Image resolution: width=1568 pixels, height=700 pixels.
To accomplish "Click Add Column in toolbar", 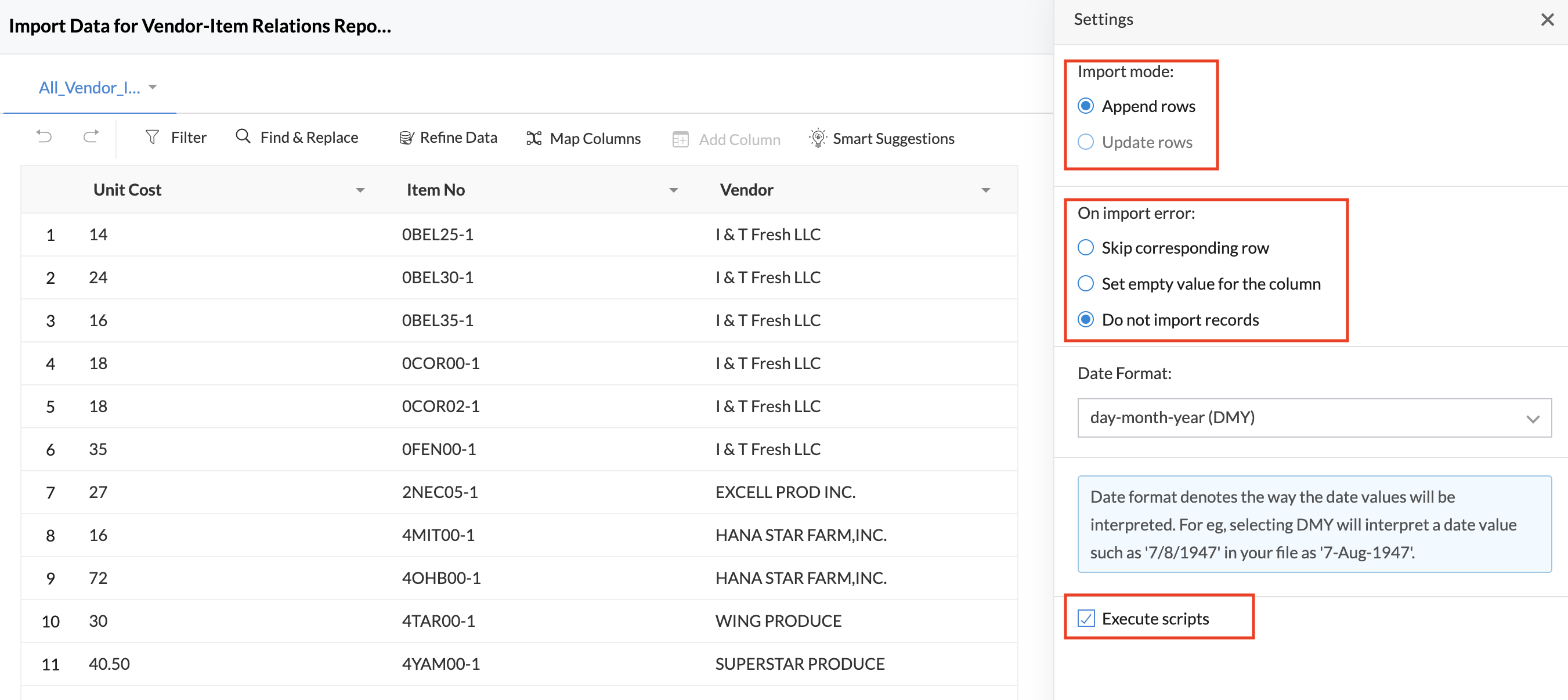I will [x=726, y=139].
